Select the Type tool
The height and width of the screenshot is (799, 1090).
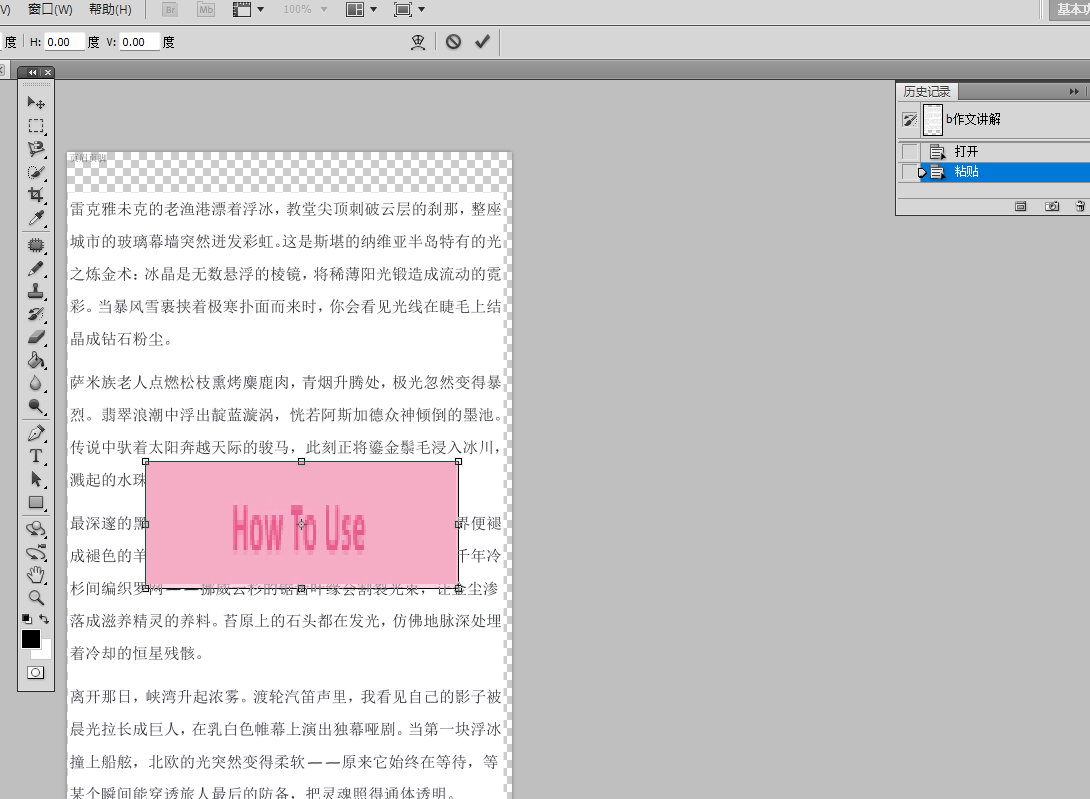click(36, 455)
